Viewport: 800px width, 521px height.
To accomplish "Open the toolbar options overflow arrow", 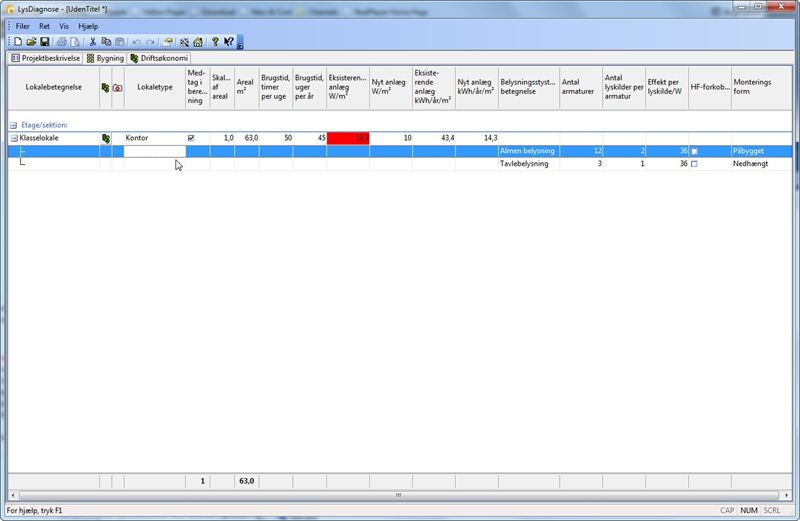I will (x=240, y=44).
